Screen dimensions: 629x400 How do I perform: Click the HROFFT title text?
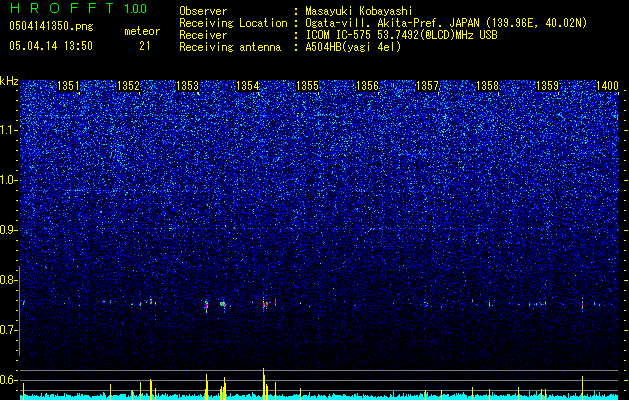62,8
